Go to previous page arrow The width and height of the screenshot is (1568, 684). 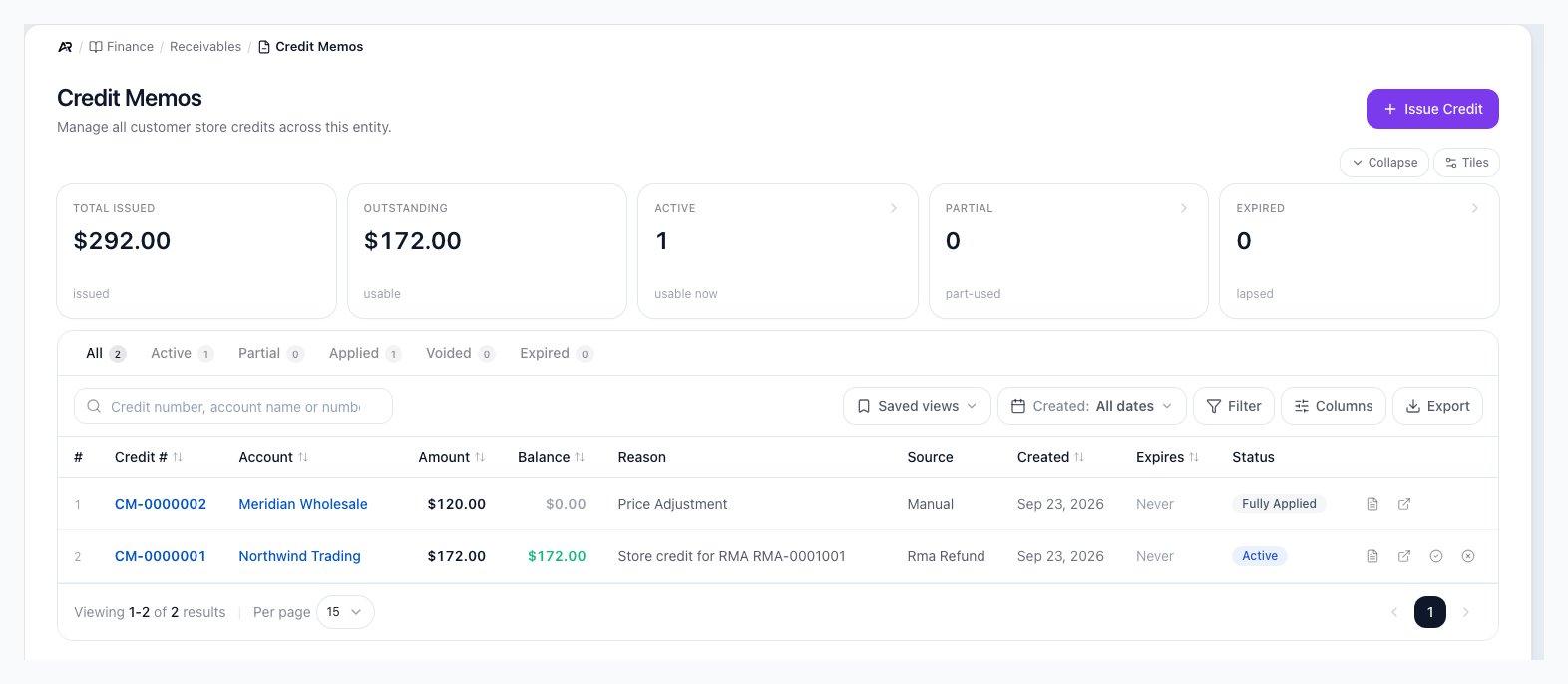pos(1394,612)
